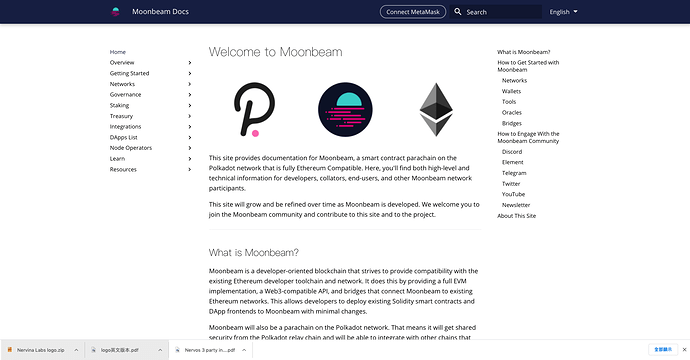Expand the Integrations chevron
690x360 pixels.
point(190,127)
